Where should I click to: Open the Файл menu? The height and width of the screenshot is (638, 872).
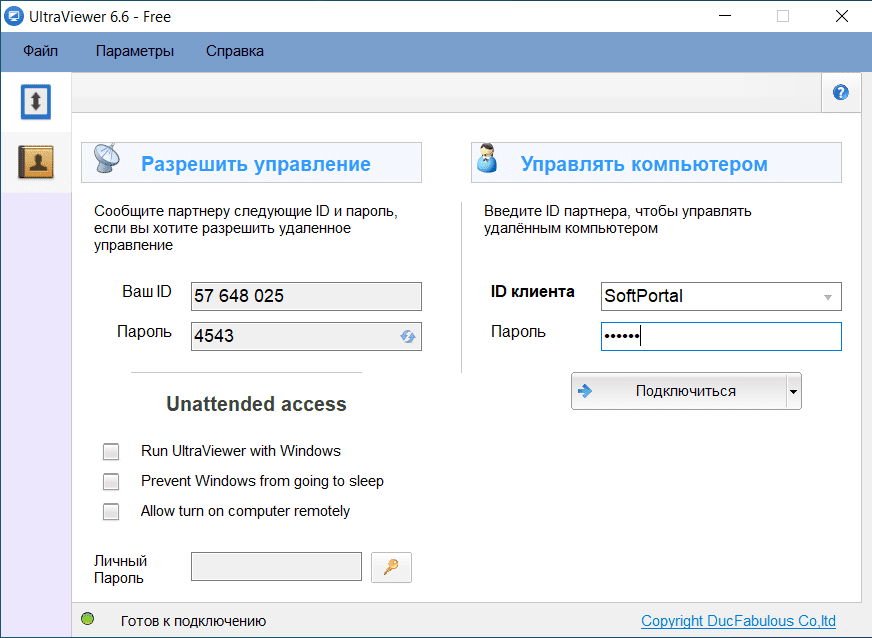[41, 51]
